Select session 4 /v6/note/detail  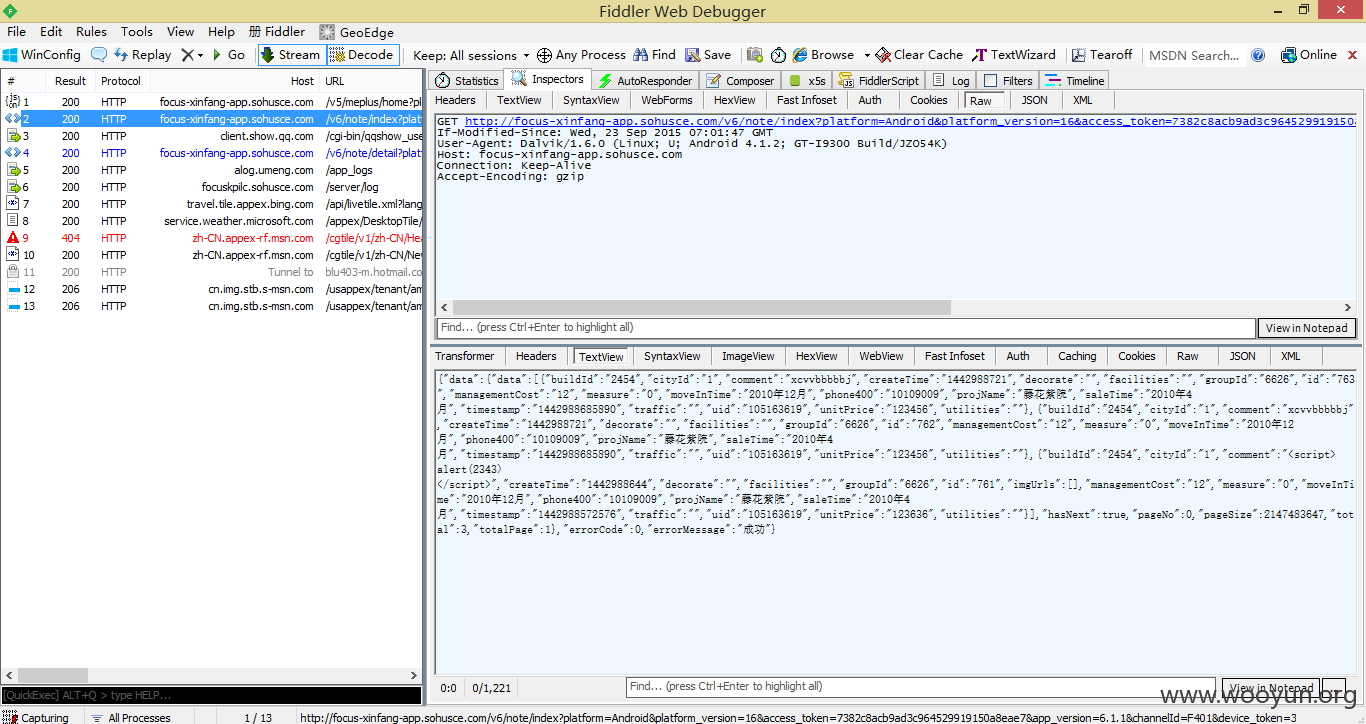coord(211,153)
